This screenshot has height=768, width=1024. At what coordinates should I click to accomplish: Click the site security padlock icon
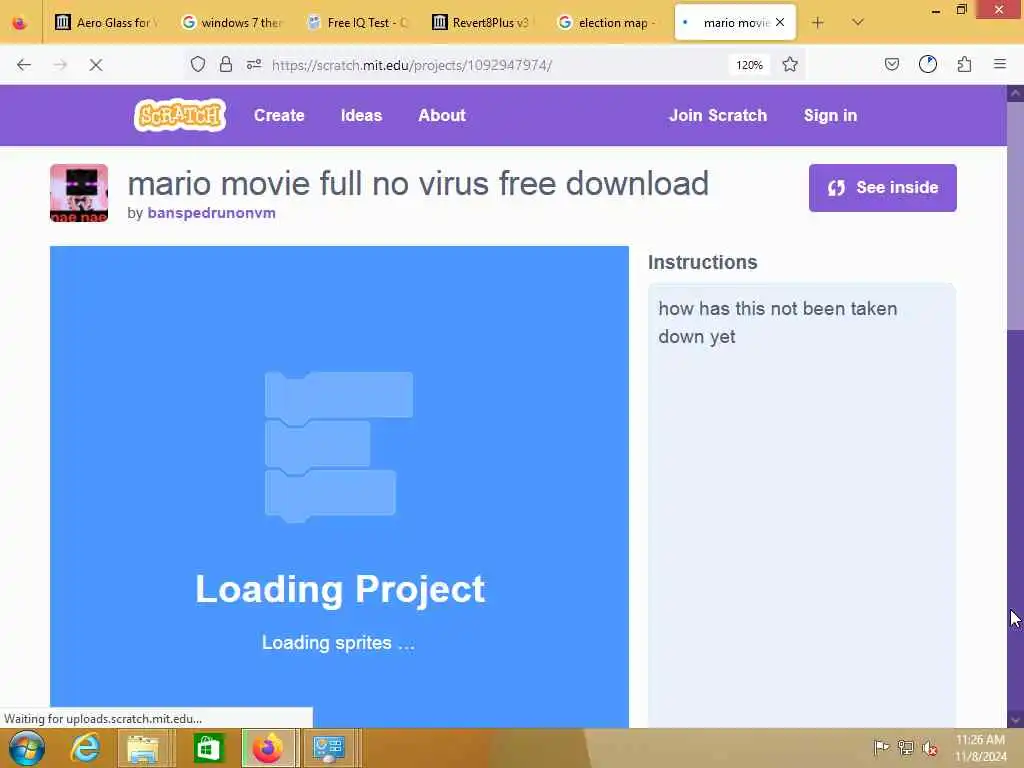(x=226, y=64)
